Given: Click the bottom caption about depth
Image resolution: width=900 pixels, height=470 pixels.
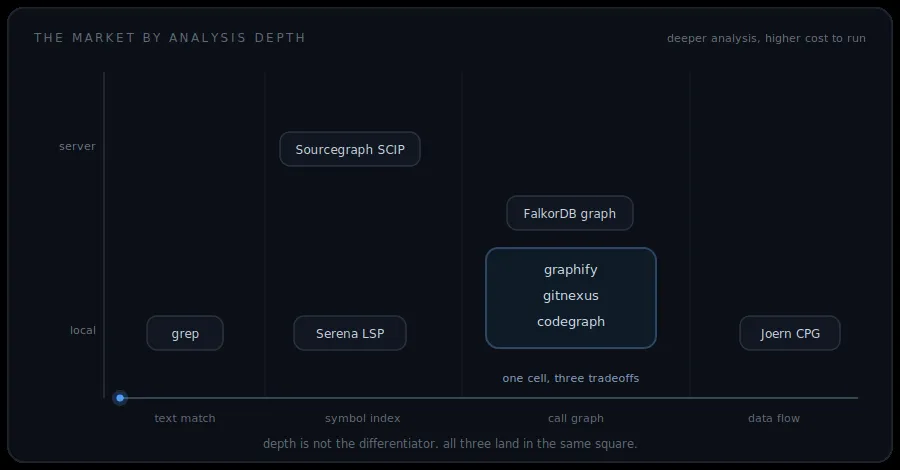Looking at the screenshot, I should coord(450,444).
